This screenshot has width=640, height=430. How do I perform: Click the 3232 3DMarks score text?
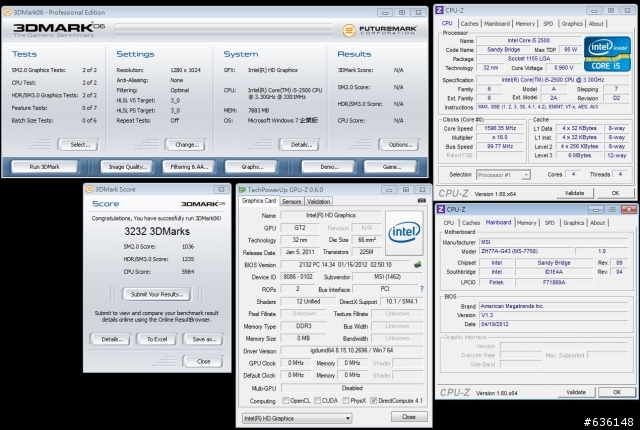(157, 231)
